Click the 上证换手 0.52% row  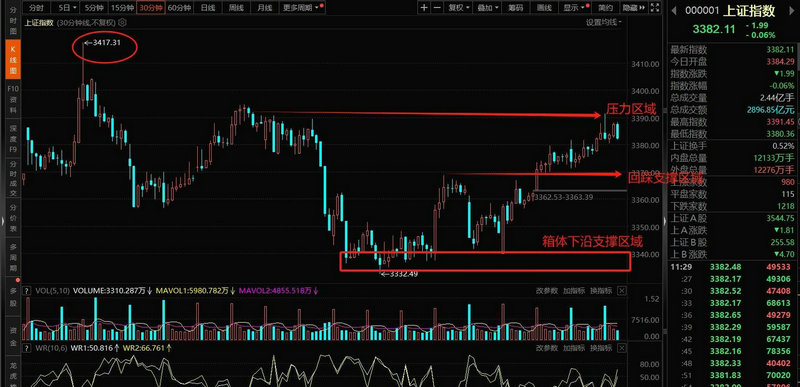(x=733, y=146)
